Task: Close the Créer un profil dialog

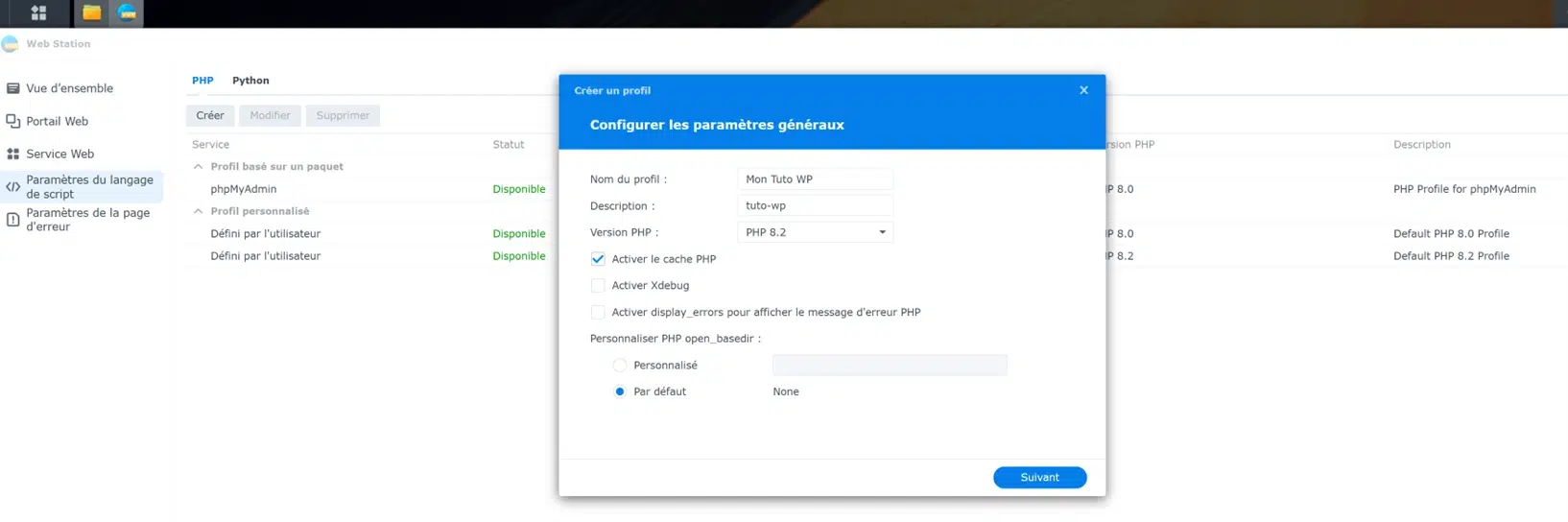Action: pyautogui.click(x=1083, y=90)
